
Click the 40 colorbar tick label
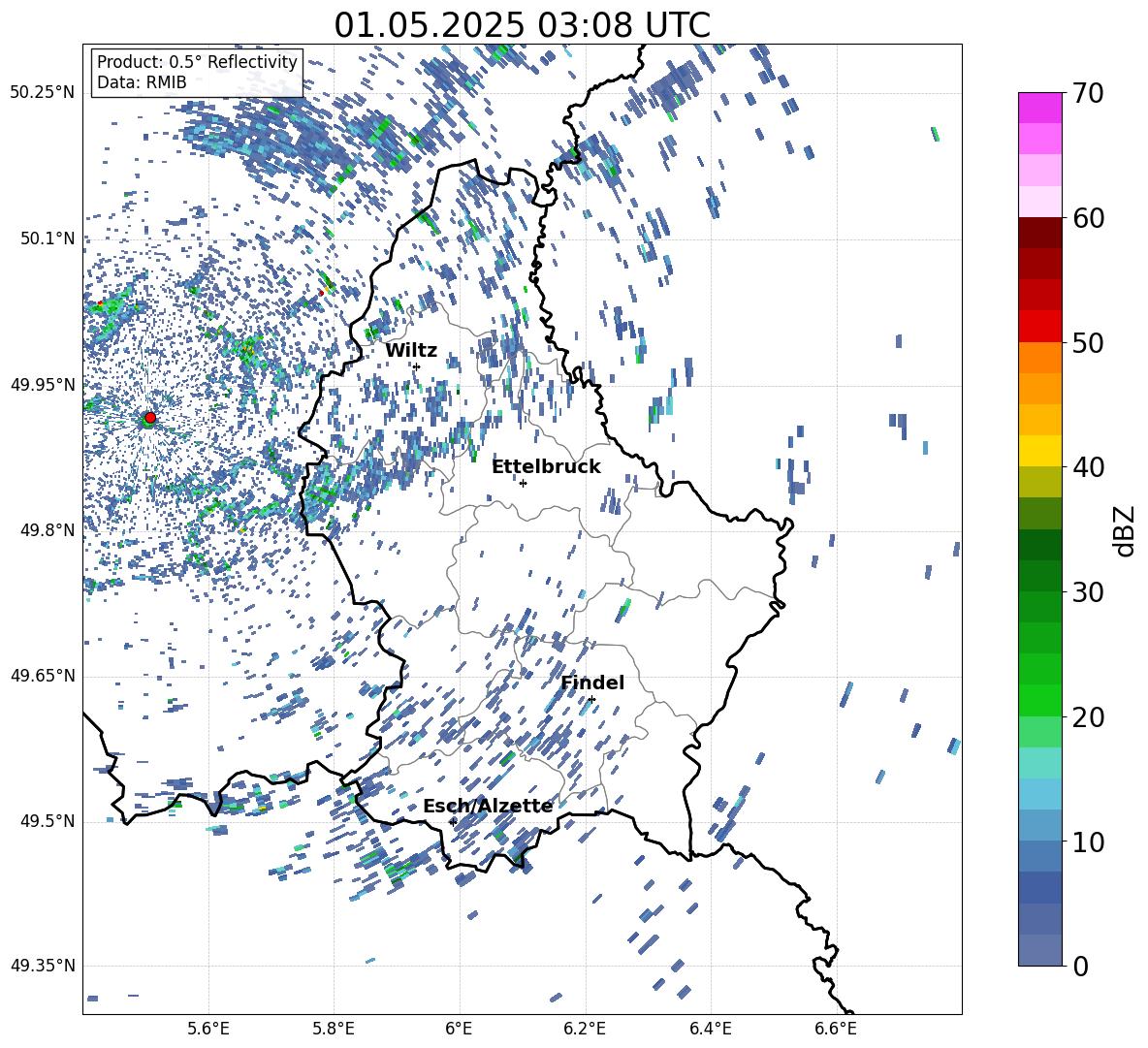click(1088, 467)
